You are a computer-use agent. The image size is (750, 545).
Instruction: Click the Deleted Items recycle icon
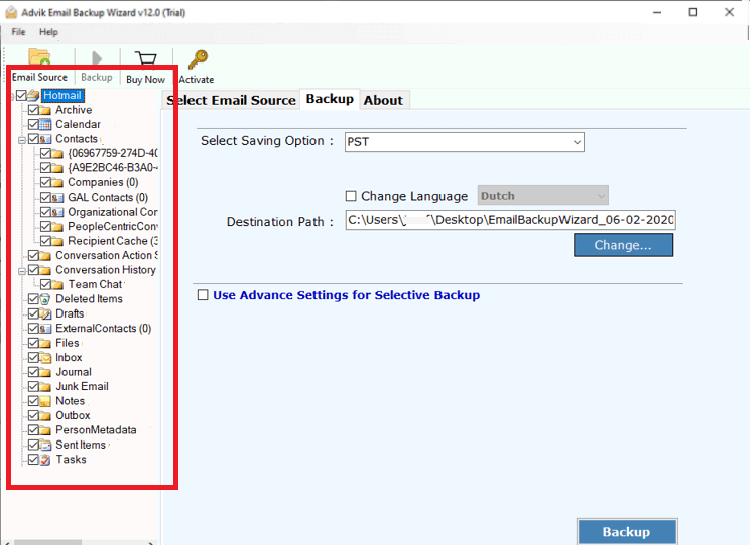click(x=45, y=299)
